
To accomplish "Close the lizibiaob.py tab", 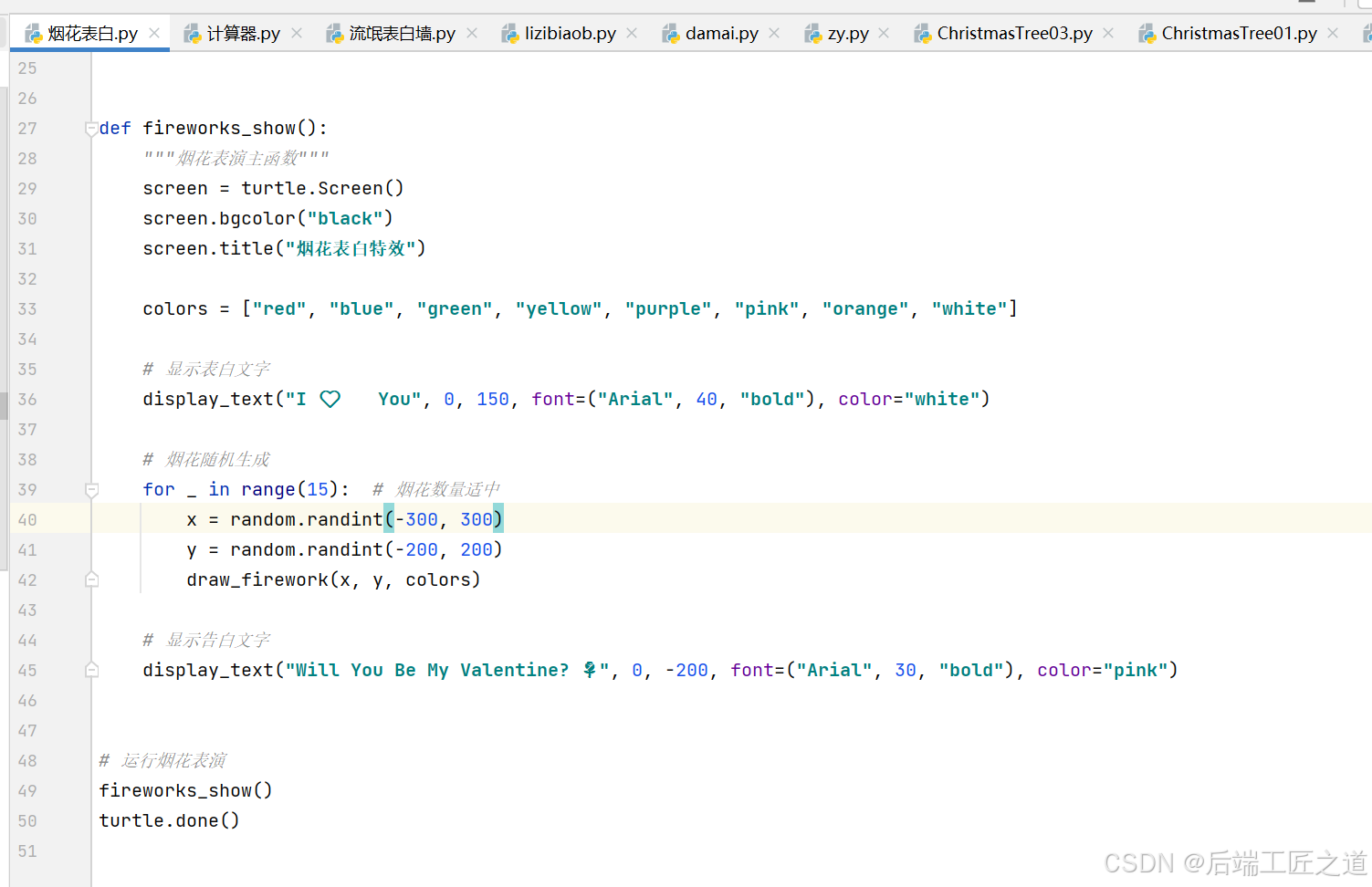I will (x=632, y=33).
